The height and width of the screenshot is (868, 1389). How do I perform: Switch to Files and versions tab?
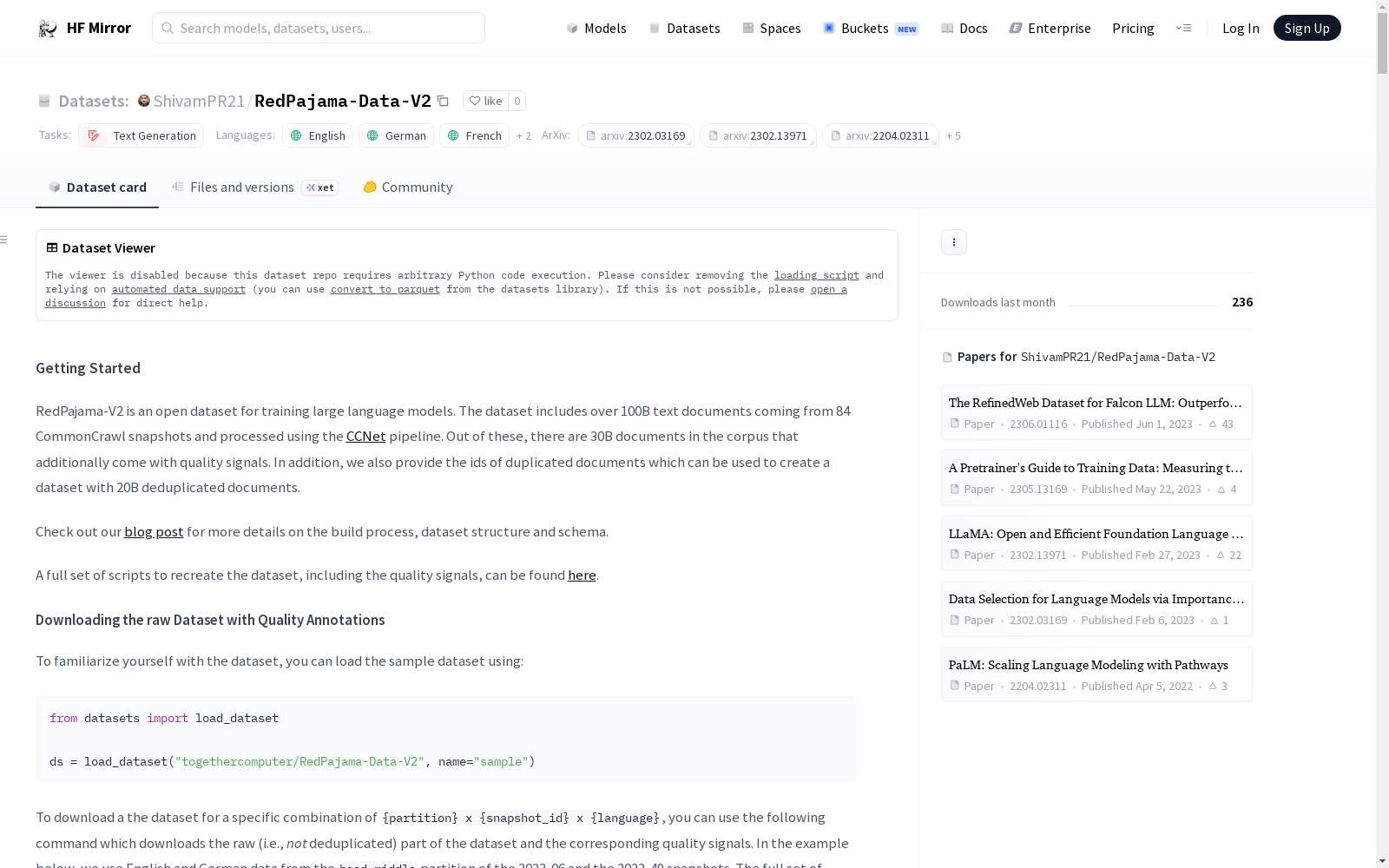tap(254, 187)
